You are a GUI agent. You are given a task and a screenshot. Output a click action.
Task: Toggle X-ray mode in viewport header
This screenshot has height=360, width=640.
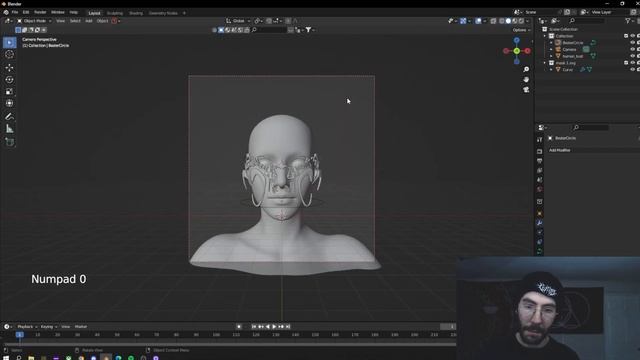click(493, 21)
